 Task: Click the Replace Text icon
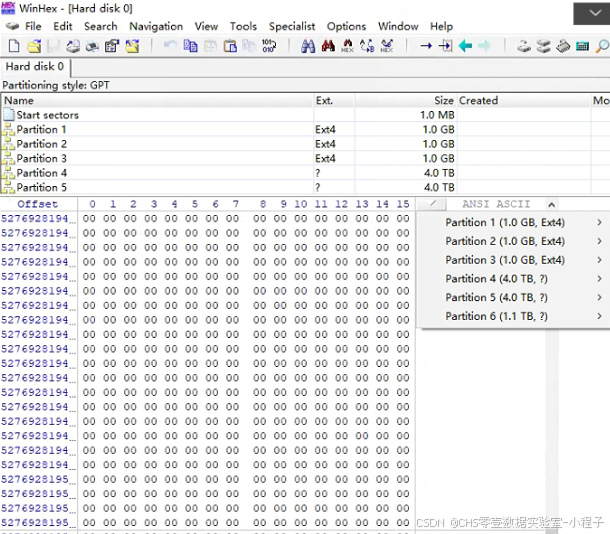coord(367,46)
